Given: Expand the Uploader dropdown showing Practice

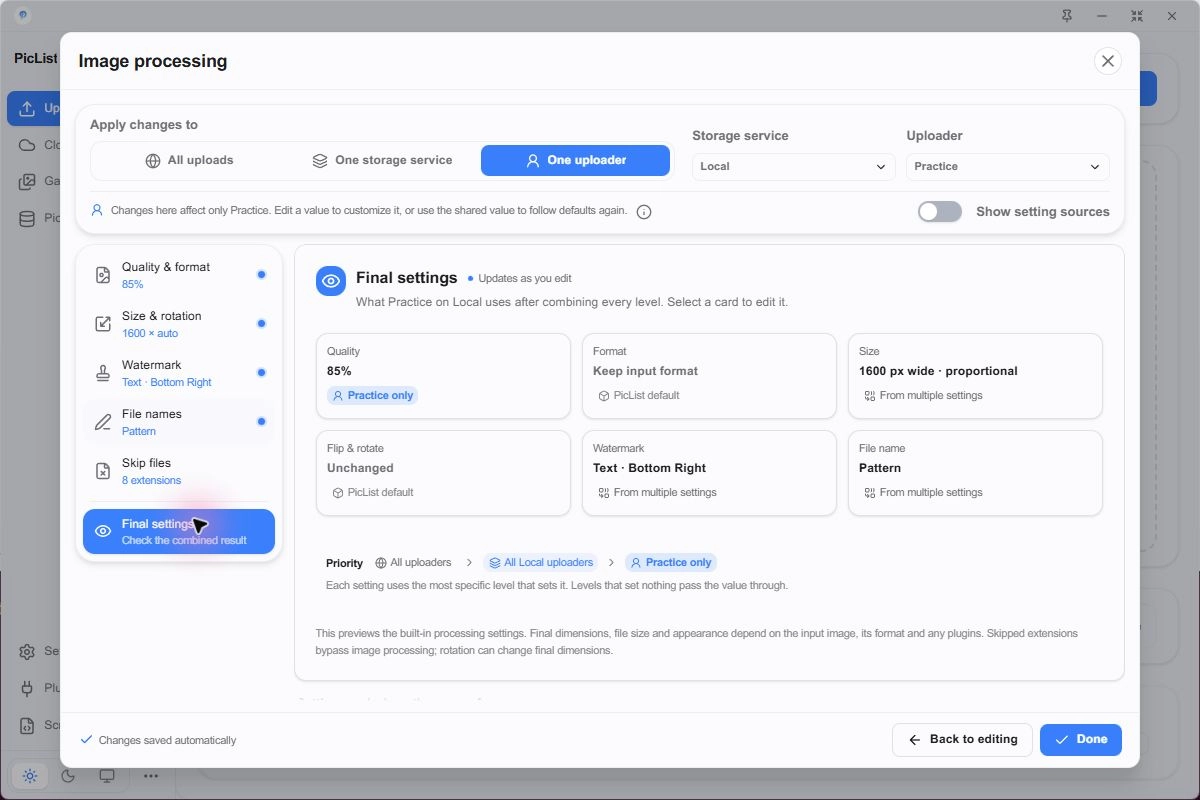Looking at the screenshot, I should 1008,167.
